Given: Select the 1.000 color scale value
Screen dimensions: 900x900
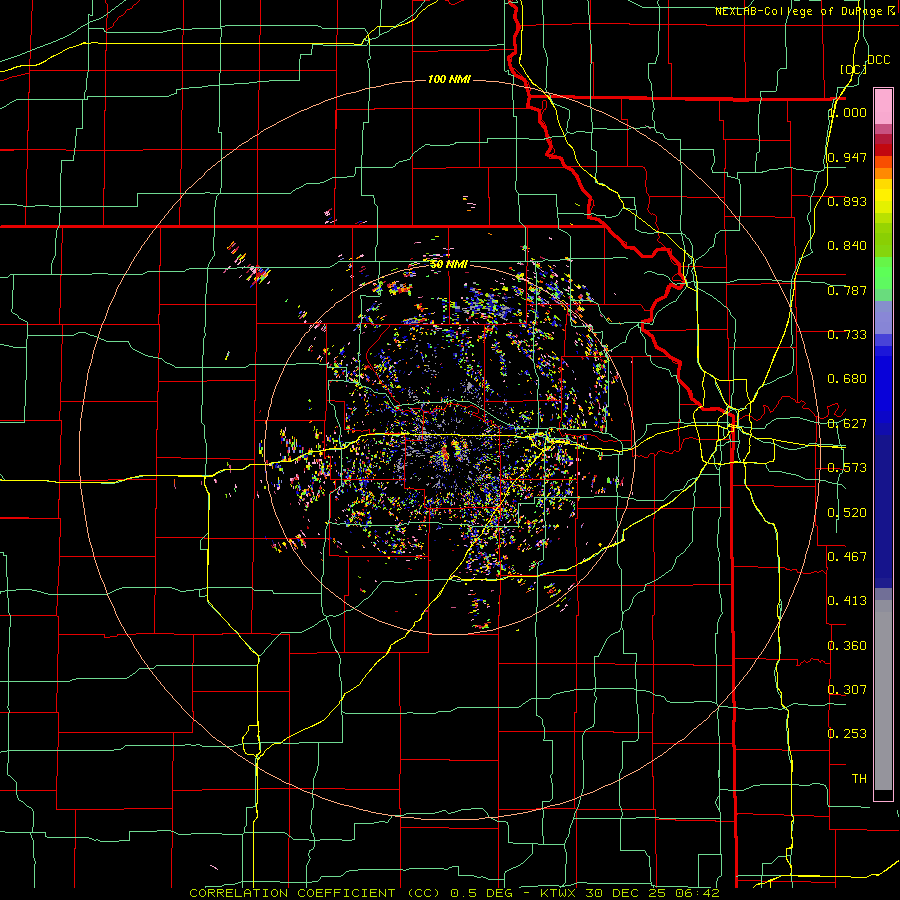Looking at the screenshot, I should coord(847,112).
